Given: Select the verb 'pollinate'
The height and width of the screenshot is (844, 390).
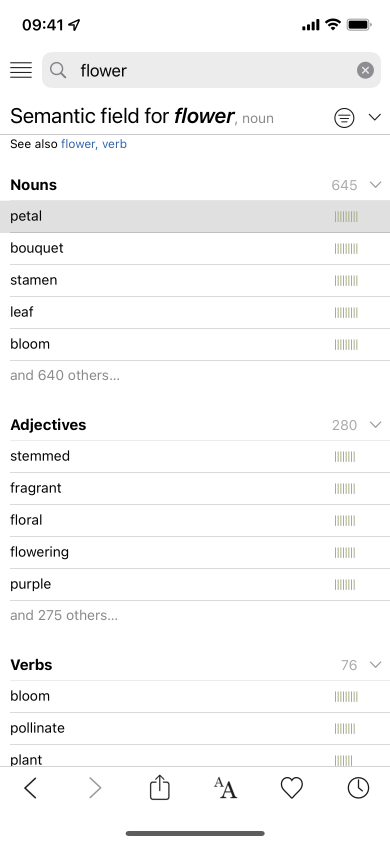Looking at the screenshot, I should [x=195, y=728].
